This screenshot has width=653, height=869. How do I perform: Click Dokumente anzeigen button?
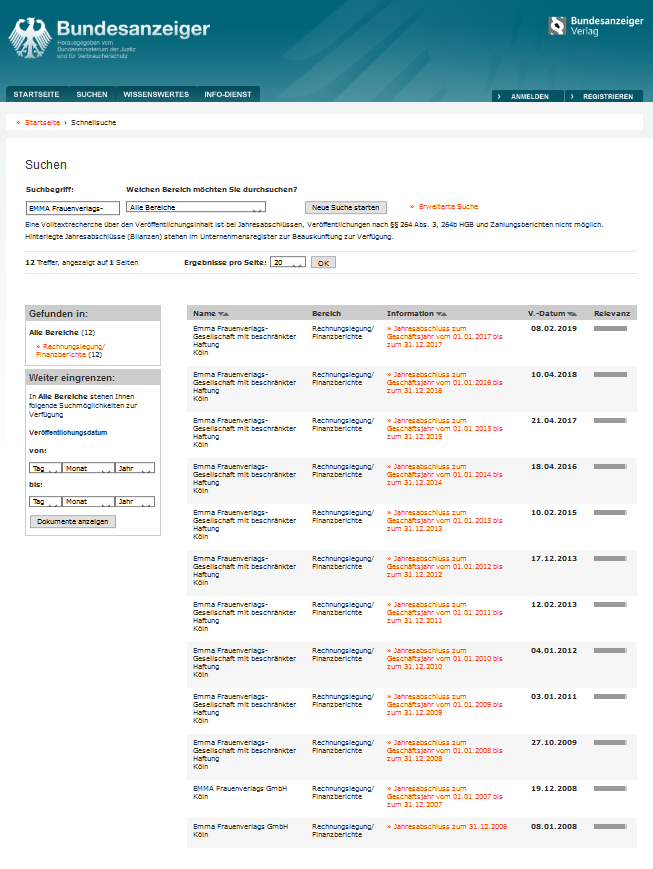point(73,522)
